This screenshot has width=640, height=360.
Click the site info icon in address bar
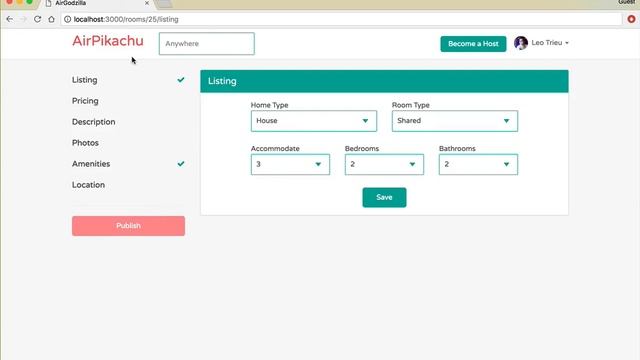67,19
